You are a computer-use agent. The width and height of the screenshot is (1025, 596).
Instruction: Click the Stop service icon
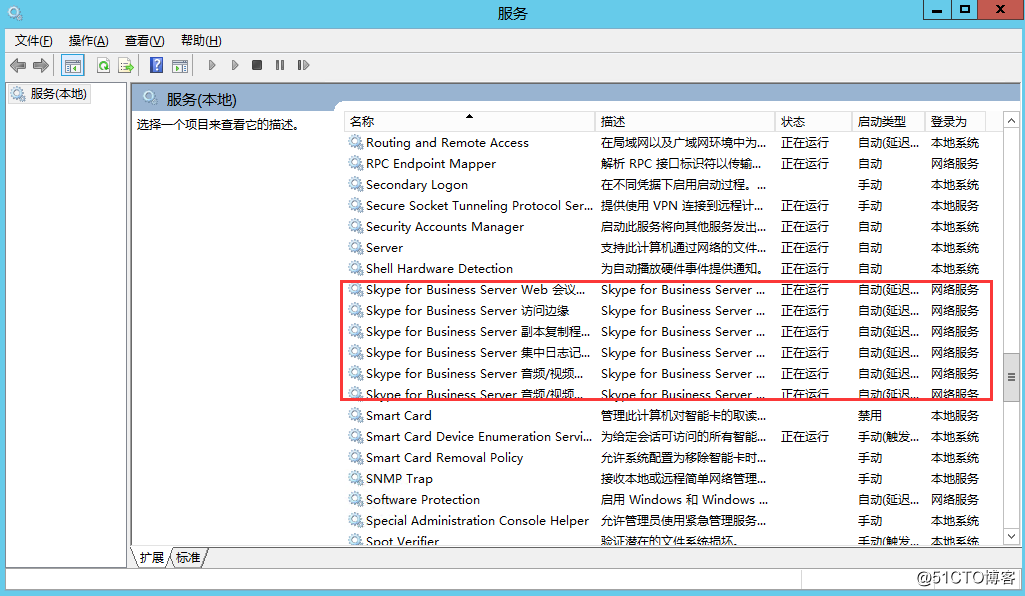click(x=257, y=65)
